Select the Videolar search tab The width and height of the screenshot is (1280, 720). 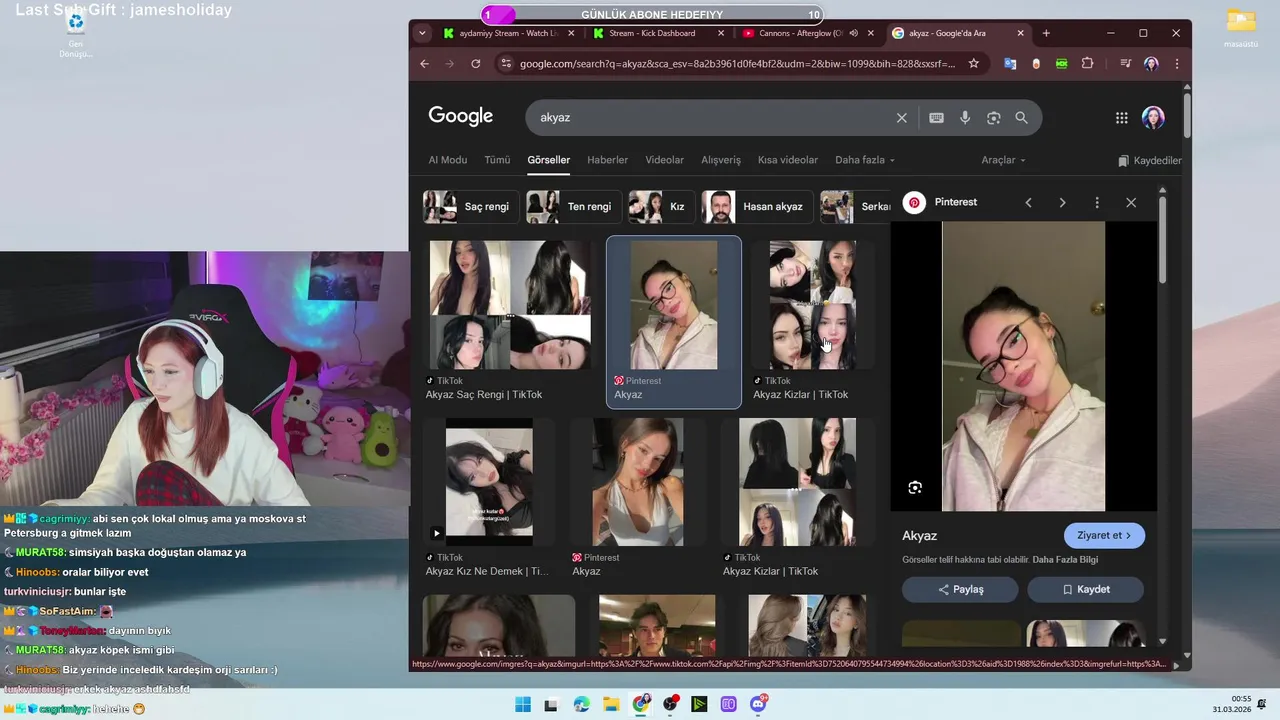point(664,160)
